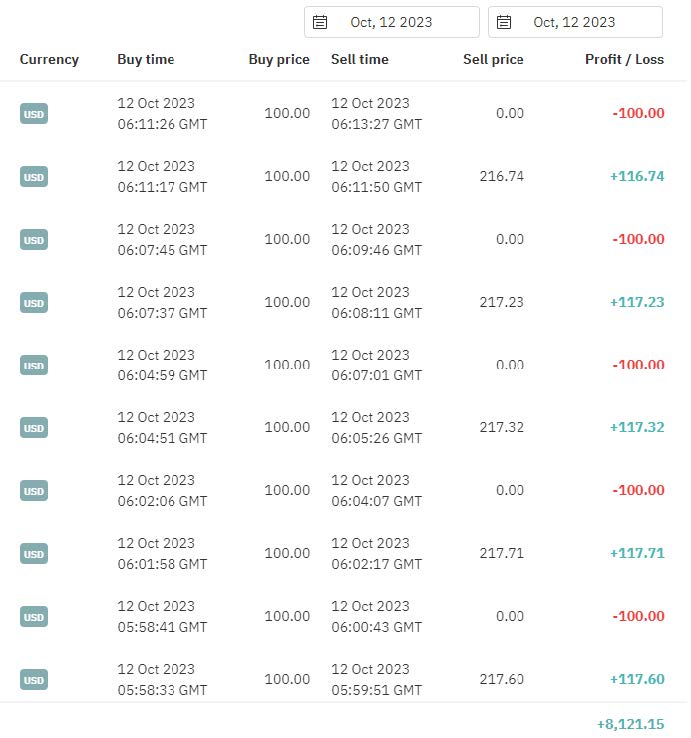Select the 217.71 sell price cell
This screenshot has height=738, width=691.
click(502, 553)
